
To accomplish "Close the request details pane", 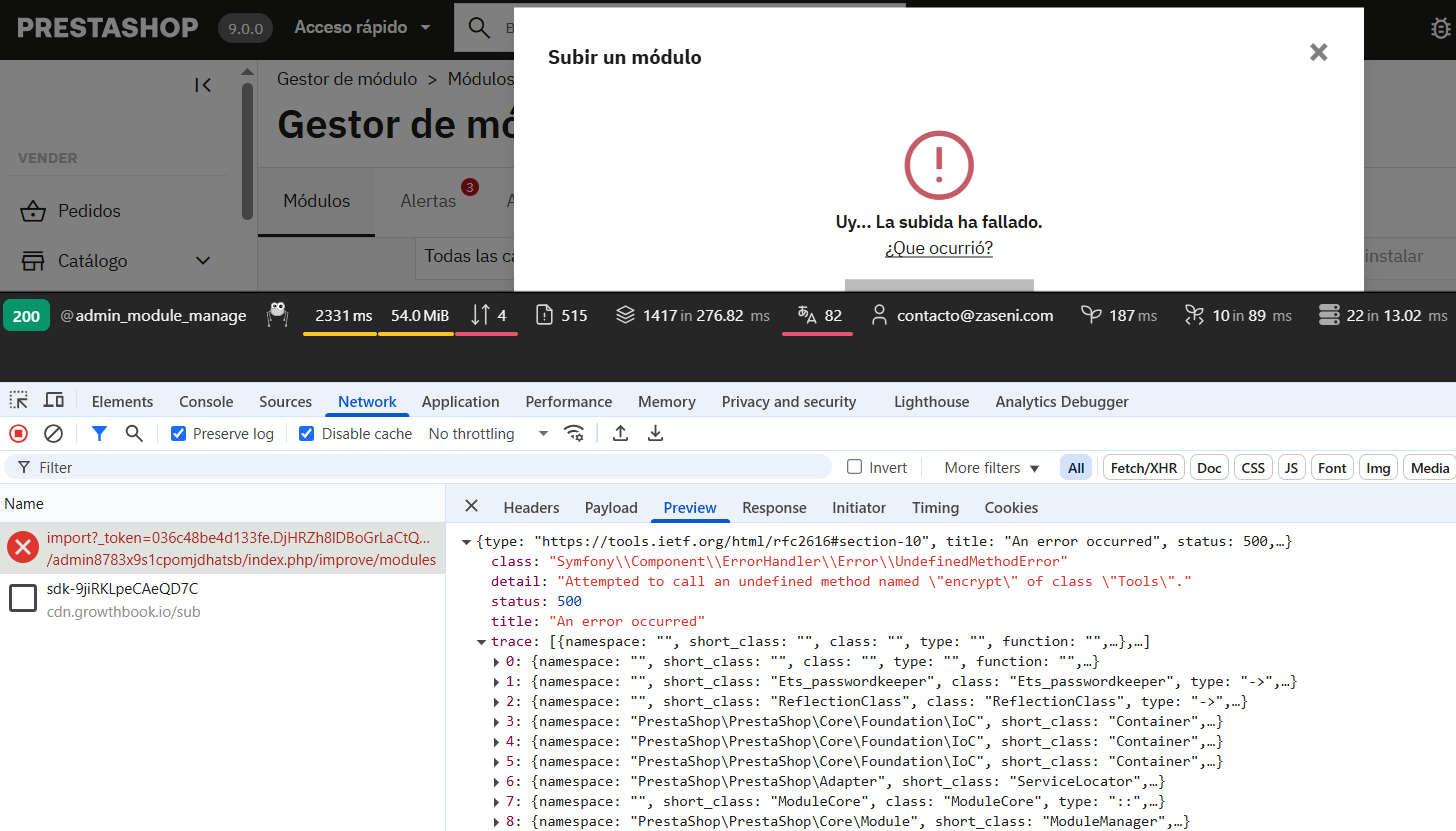I will click(x=472, y=506).
